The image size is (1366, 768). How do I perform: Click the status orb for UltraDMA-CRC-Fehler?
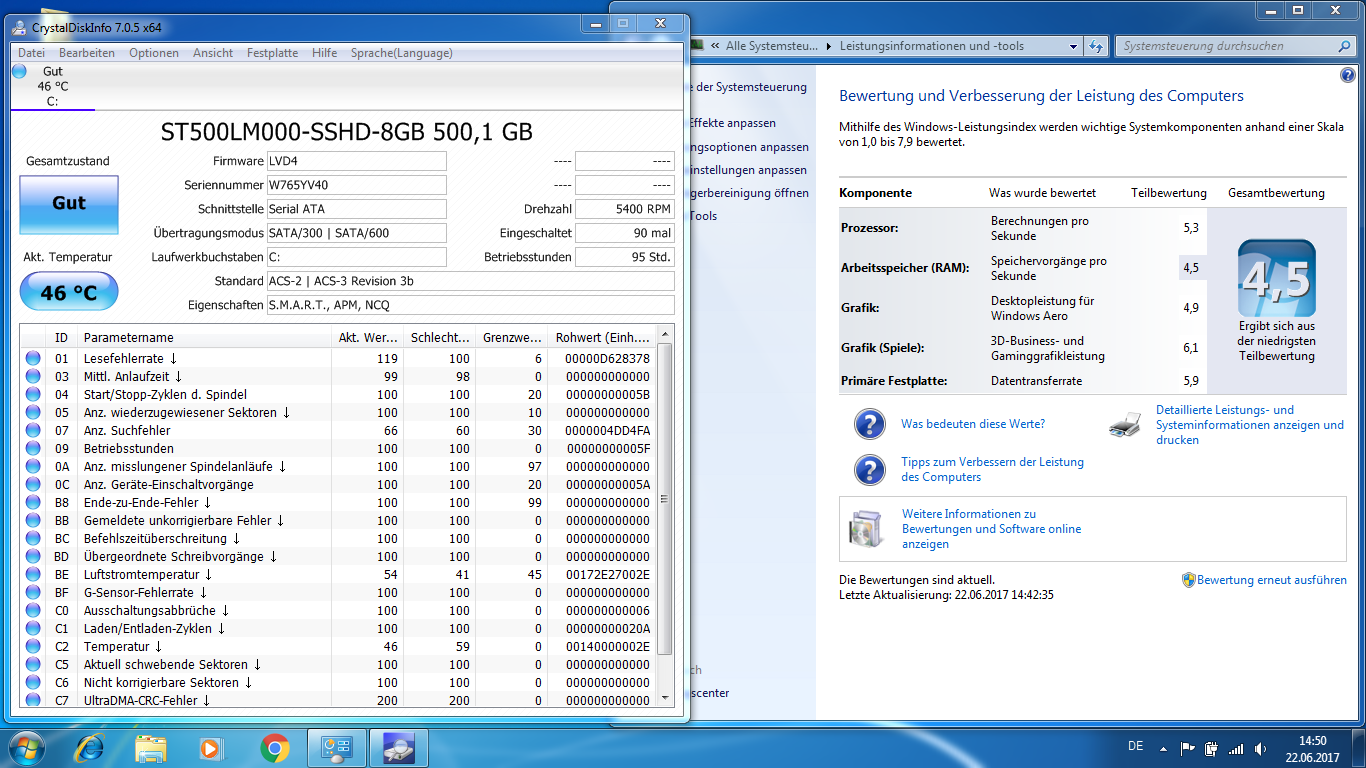tap(33, 700)
